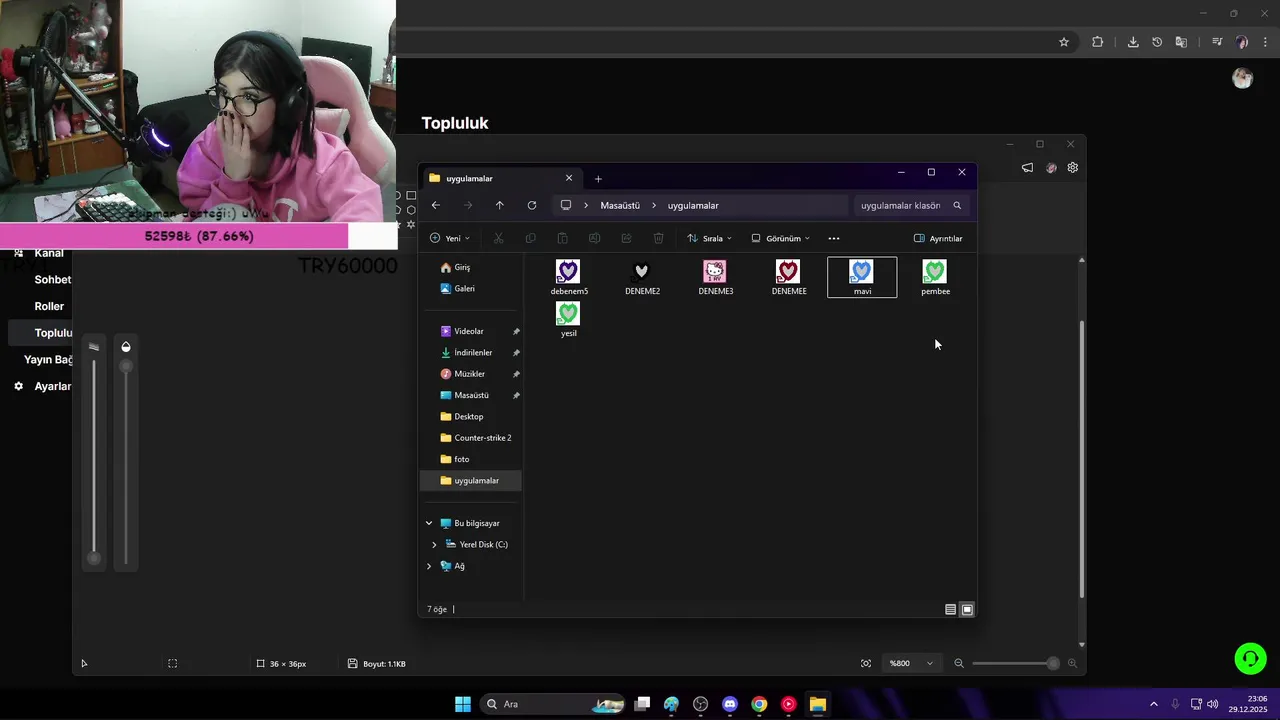The width and height of the screenshot is (1280, 720).
Task: Add a new File Explorer tab
Action: (598, 179)
